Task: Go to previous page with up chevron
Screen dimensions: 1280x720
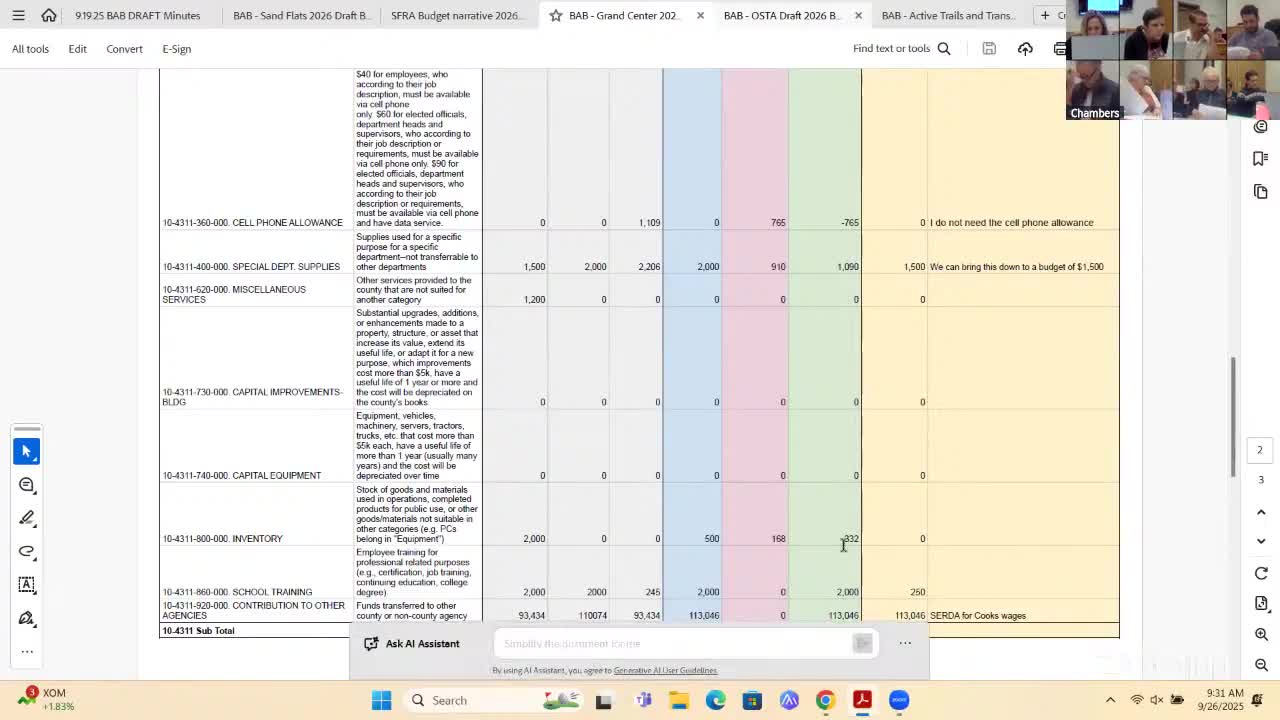Action: pos(1261,512)
